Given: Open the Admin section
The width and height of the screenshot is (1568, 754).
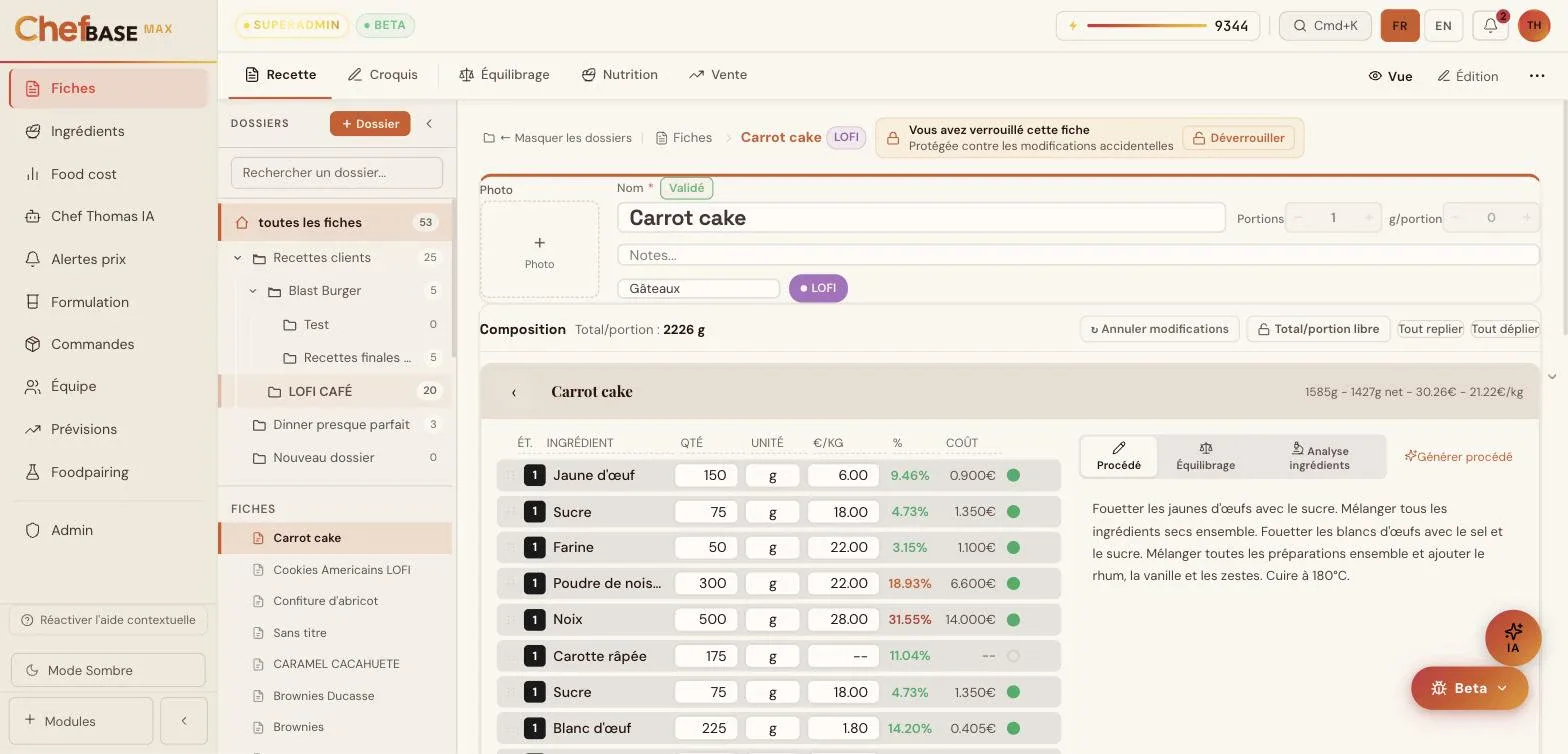Looking at the screenshot, I should pos(108,530).
